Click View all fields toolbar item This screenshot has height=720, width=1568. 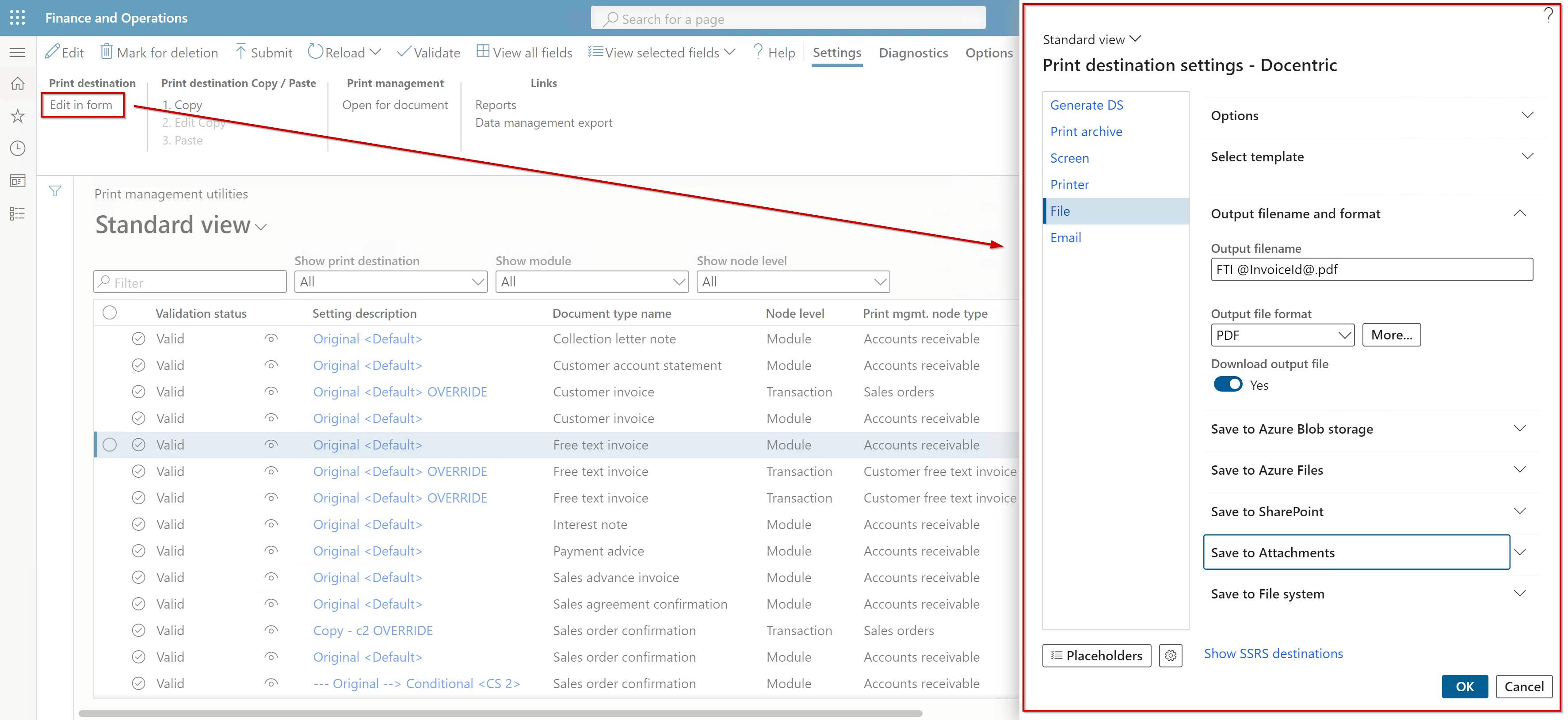(x=524, y=52)
